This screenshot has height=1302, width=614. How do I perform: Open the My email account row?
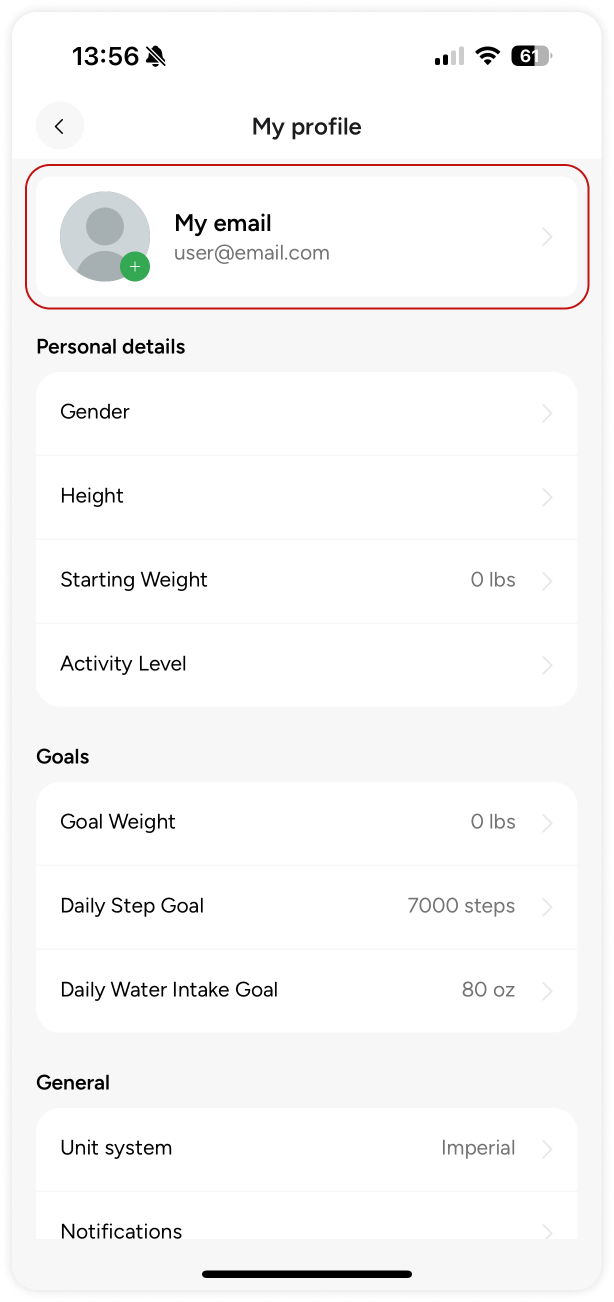(x=306, y=237)
